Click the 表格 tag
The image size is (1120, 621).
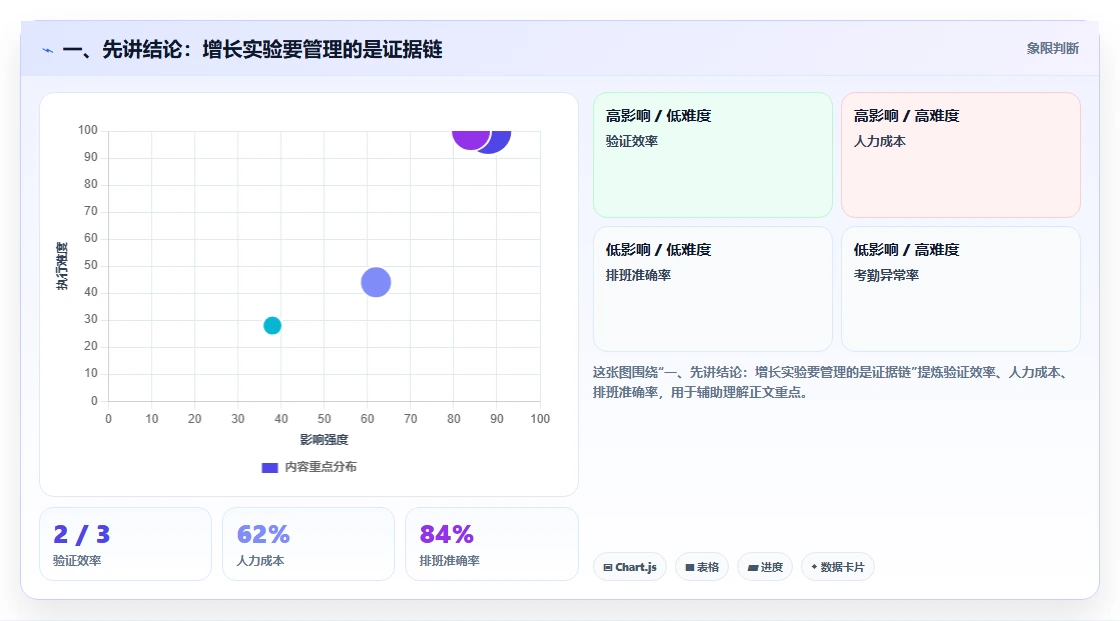click(x=702, y=567)
